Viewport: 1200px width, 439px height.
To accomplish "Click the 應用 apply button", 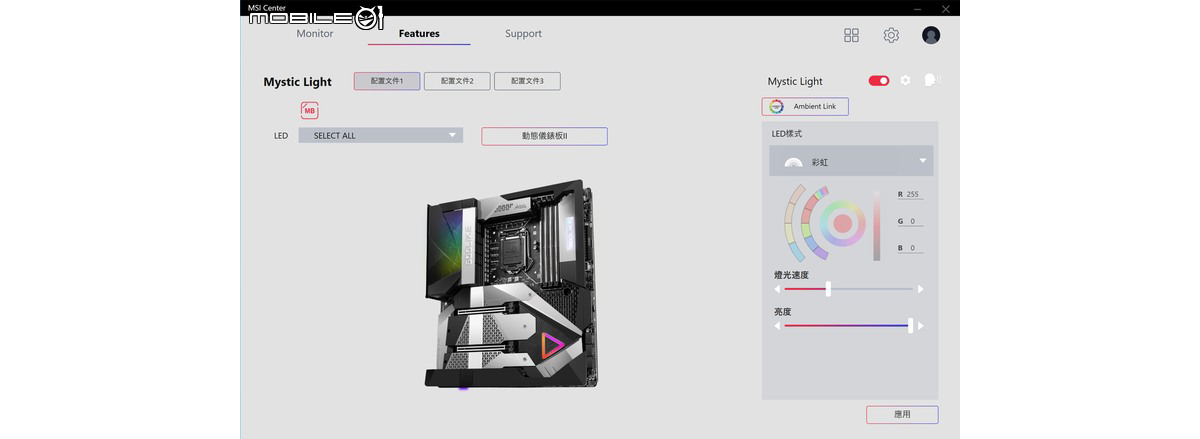I will pyautogui.click(x=902, y=414).
